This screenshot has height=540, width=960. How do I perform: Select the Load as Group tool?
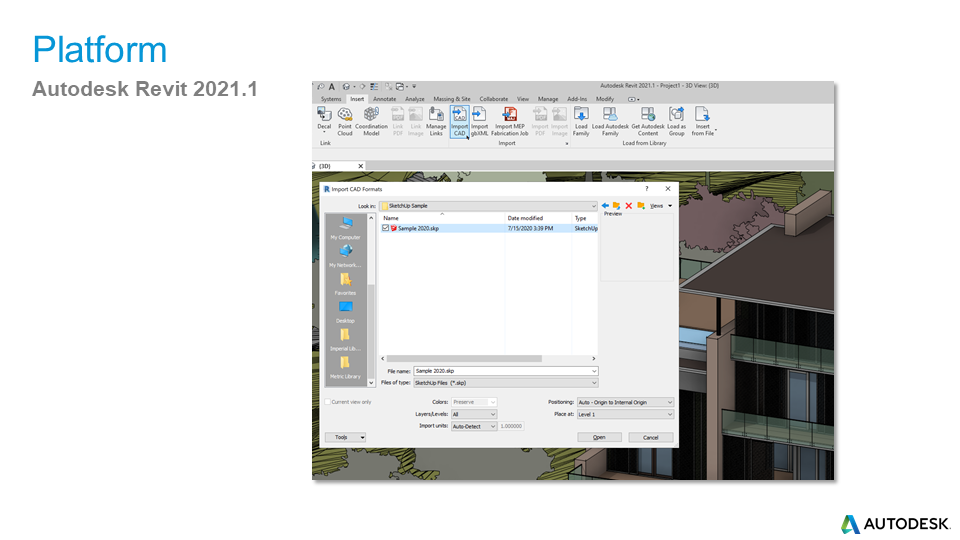(677, 121)
